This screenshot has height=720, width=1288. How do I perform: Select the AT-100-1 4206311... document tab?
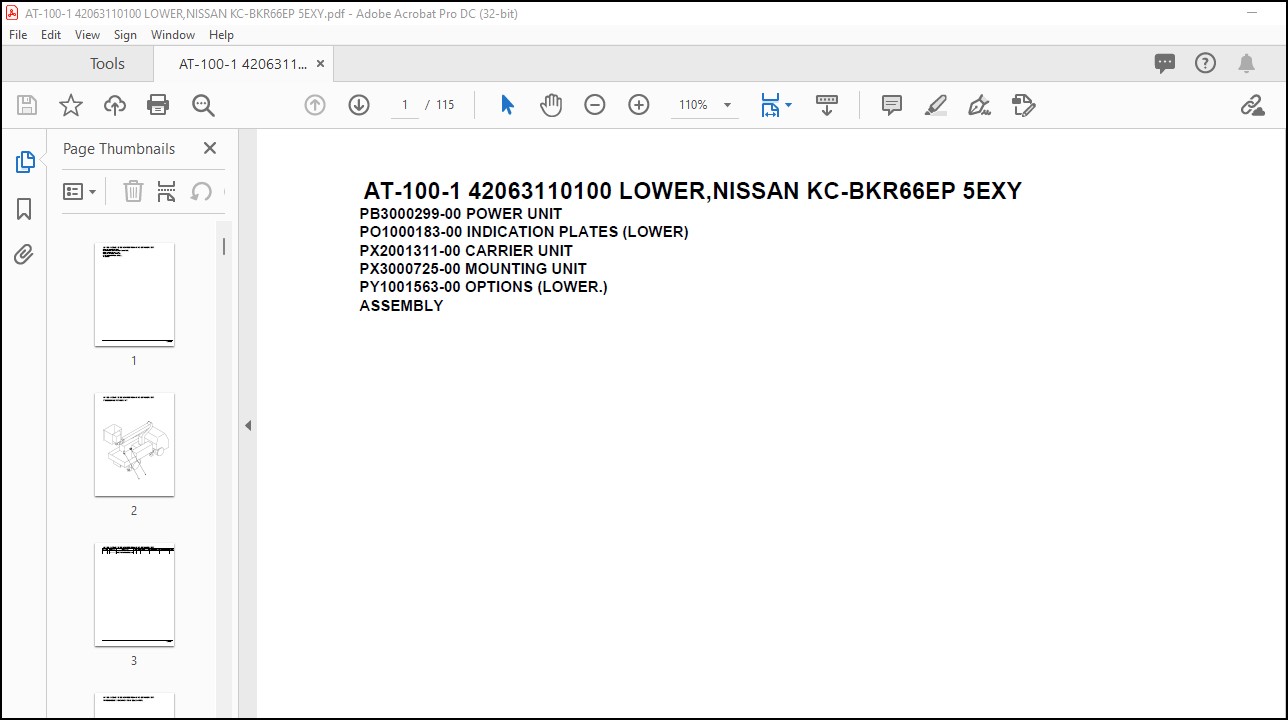tap(243, 64)
